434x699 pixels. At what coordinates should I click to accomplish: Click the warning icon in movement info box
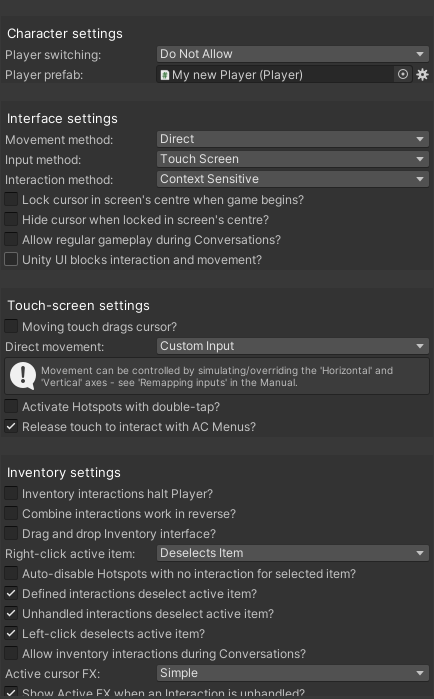pos(23,376)
